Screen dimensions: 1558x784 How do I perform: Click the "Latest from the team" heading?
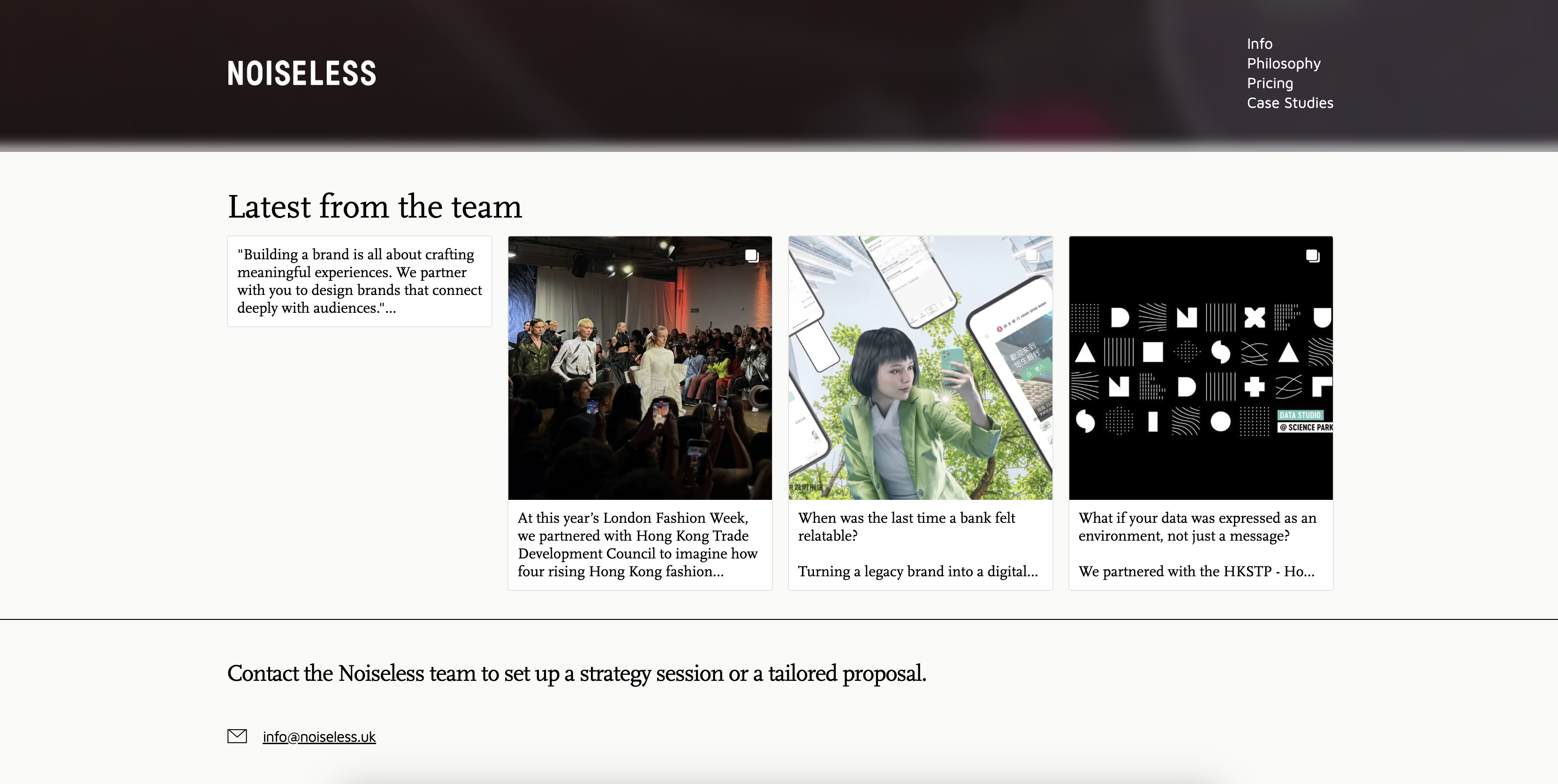click(x=374, y=207)
